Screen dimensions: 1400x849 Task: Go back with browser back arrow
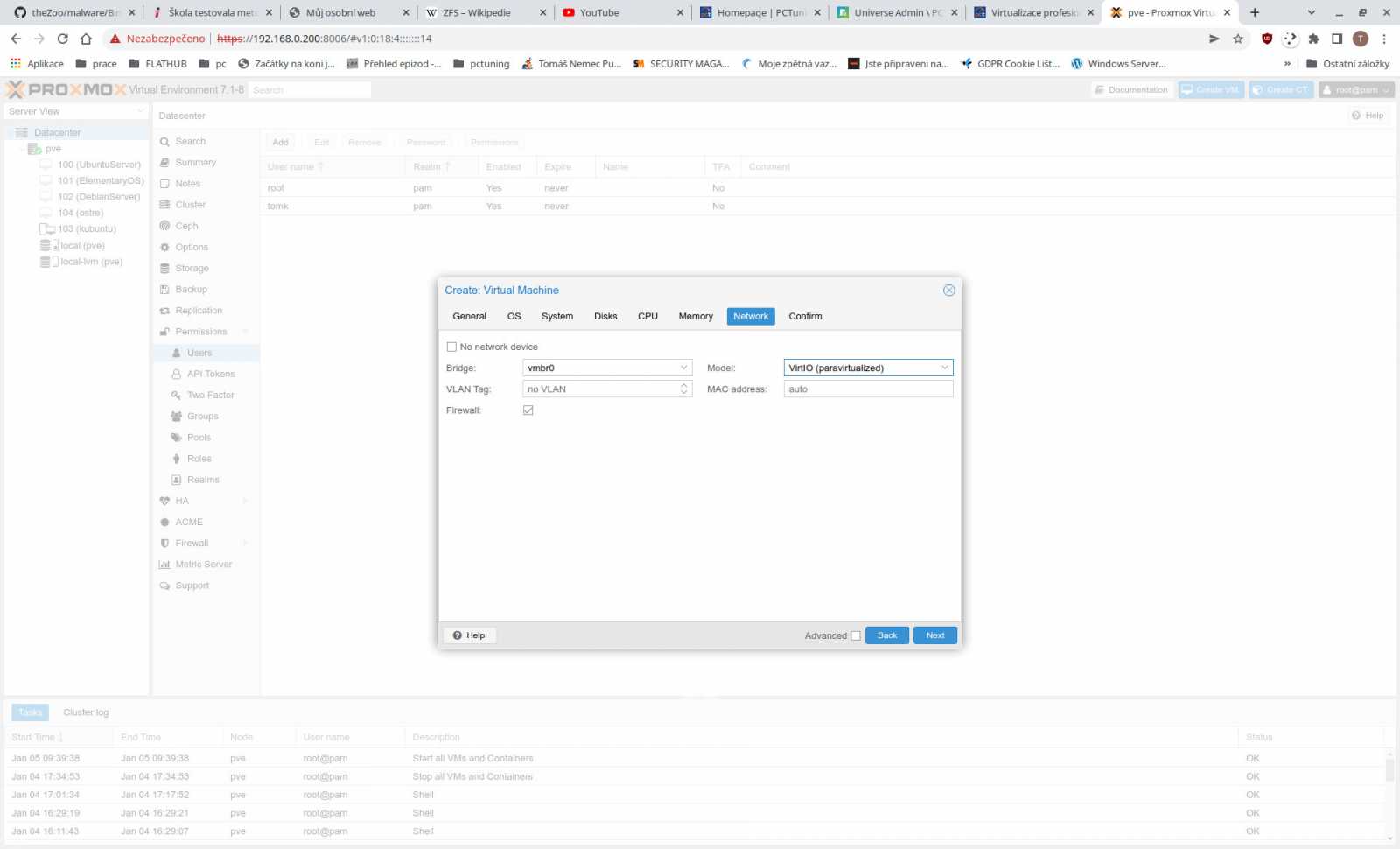click(16, 39)
